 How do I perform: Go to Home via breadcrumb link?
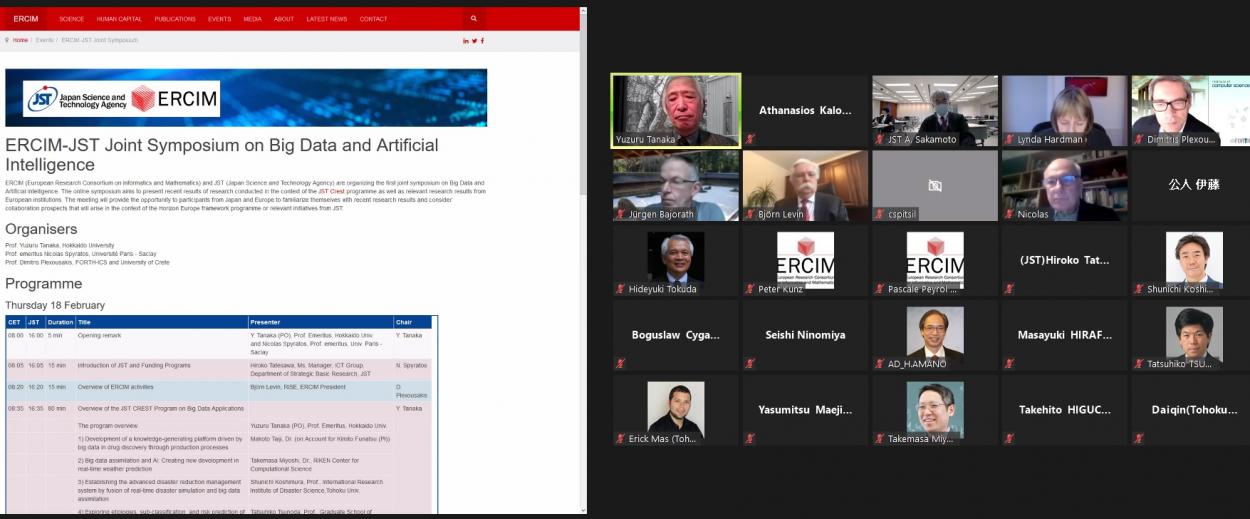click(x=20, y=40)
